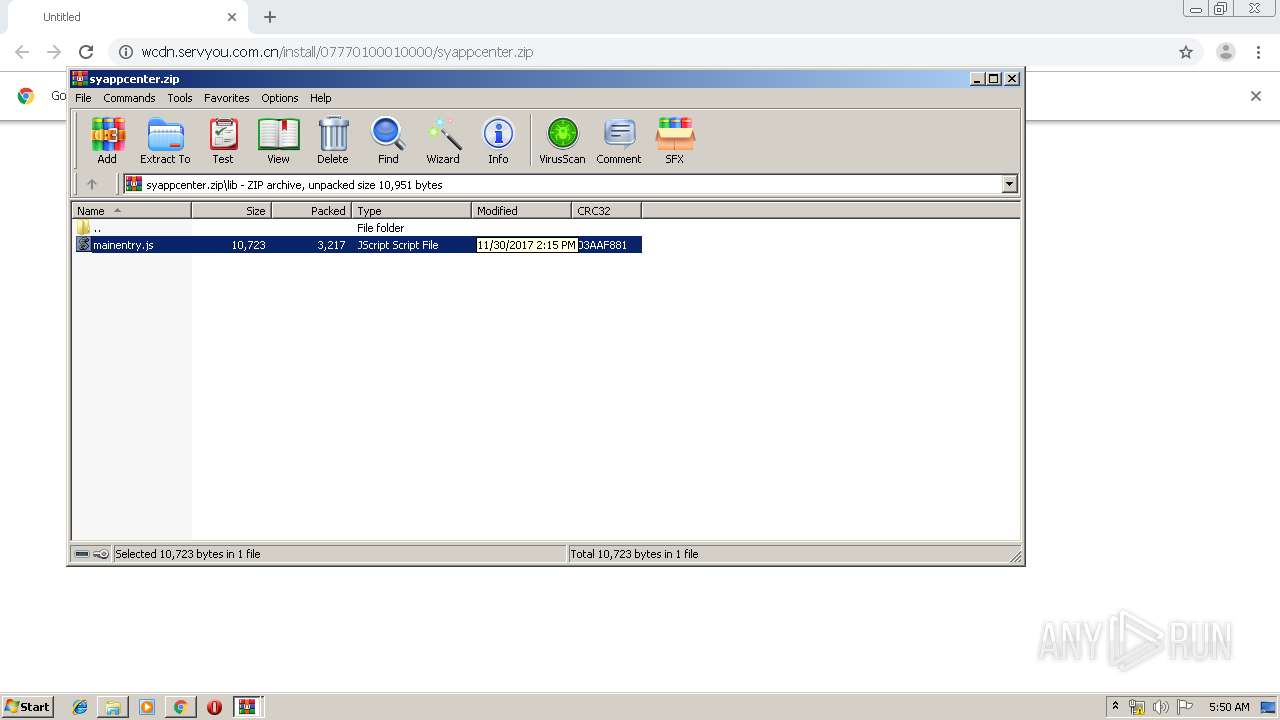Sort by the Modified column header
Viewport: 1280px width, 720px height.
(x=521, y=211)
